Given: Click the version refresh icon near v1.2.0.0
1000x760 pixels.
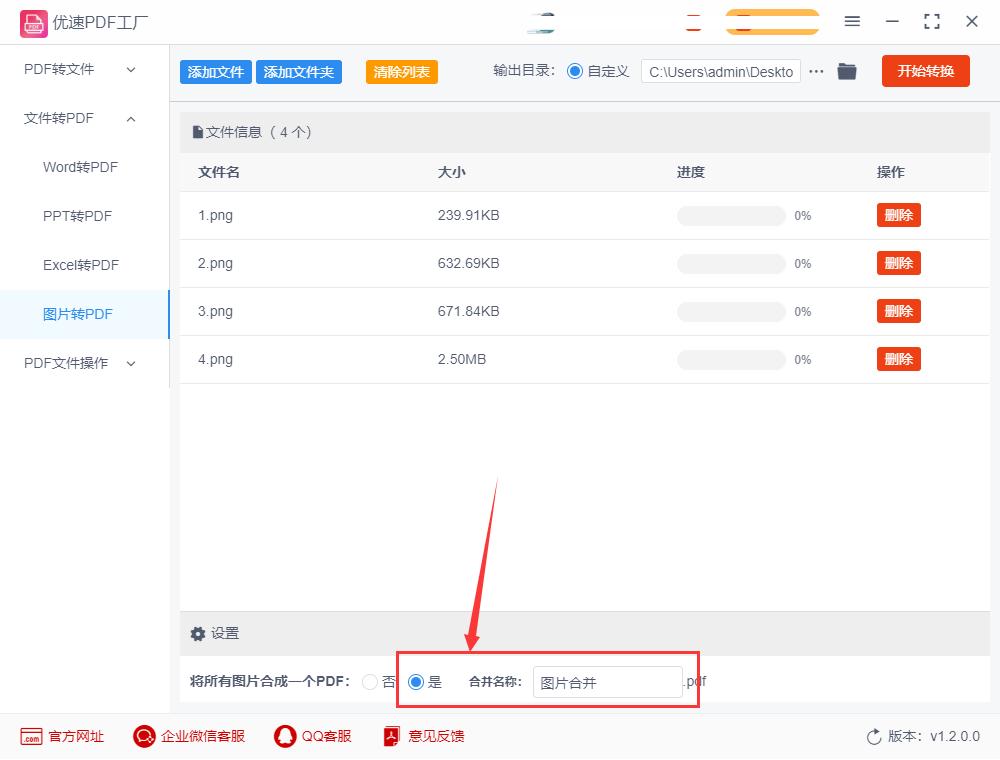Looking at the screenshot, I should pyautogui.click(x=871, y=736).
